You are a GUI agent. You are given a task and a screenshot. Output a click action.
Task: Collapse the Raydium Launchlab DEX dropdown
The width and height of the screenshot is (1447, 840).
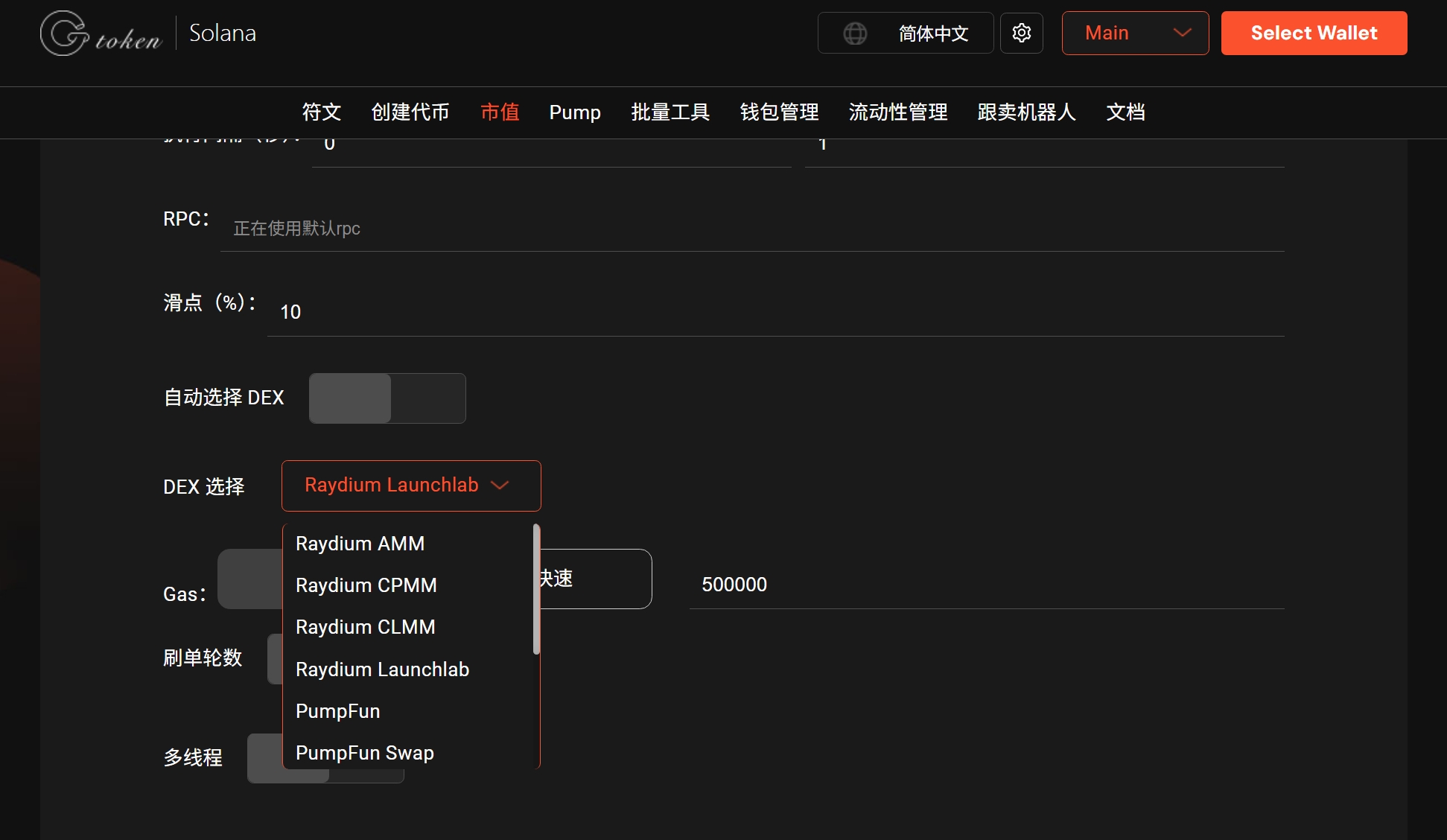pos(411,486)
